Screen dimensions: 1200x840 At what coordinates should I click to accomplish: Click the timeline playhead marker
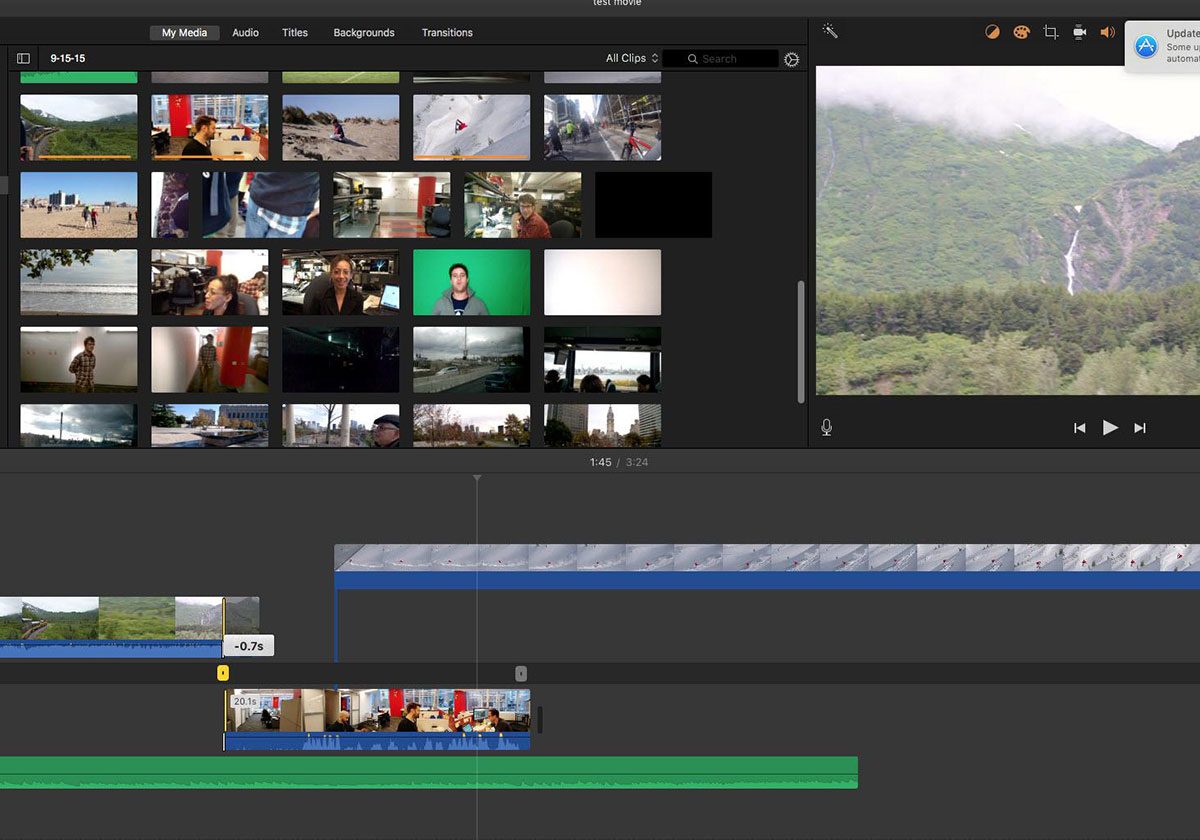(x=477, y=479)
